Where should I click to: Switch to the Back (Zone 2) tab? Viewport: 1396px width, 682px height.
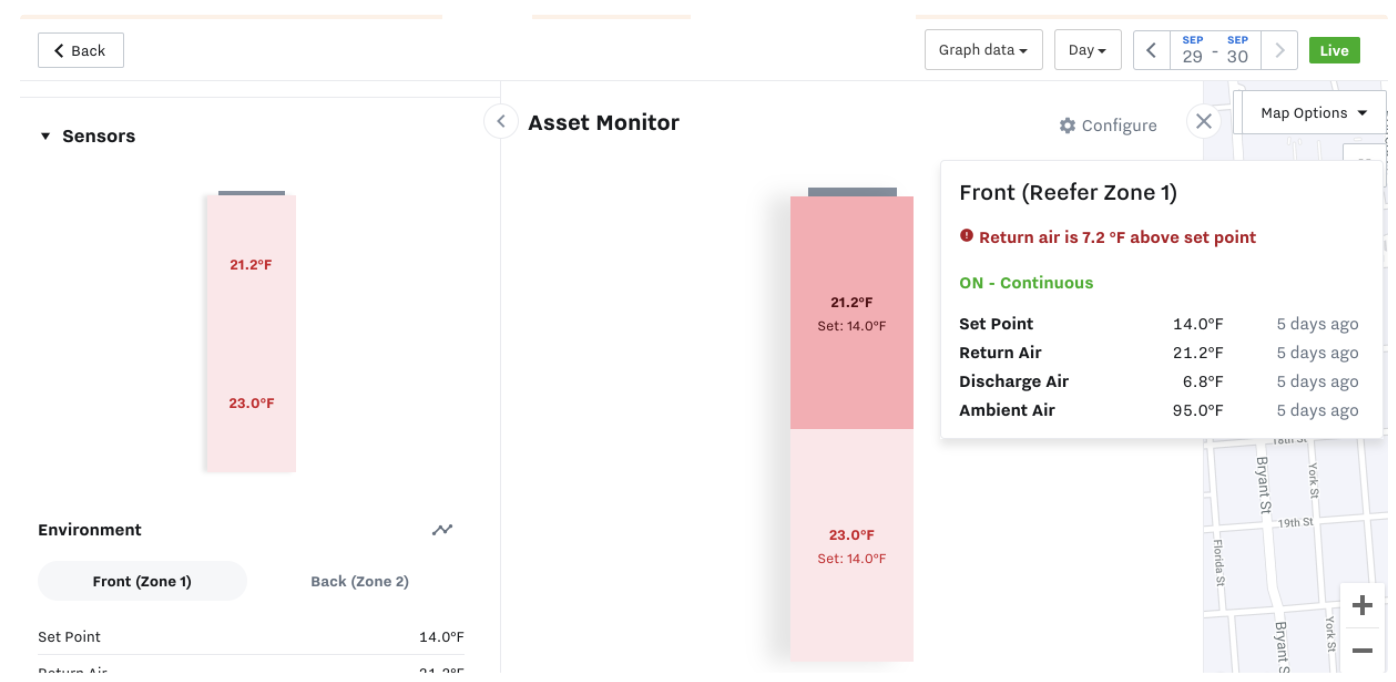[x=360, y=581]
